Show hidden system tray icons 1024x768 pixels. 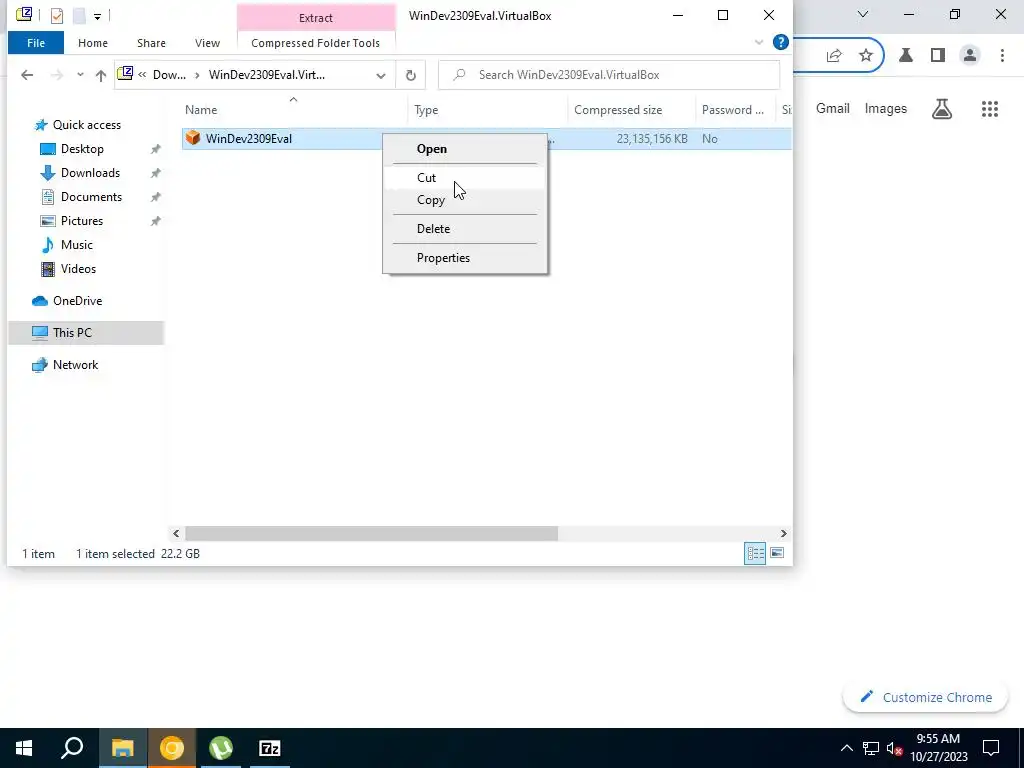click(846, 748)
